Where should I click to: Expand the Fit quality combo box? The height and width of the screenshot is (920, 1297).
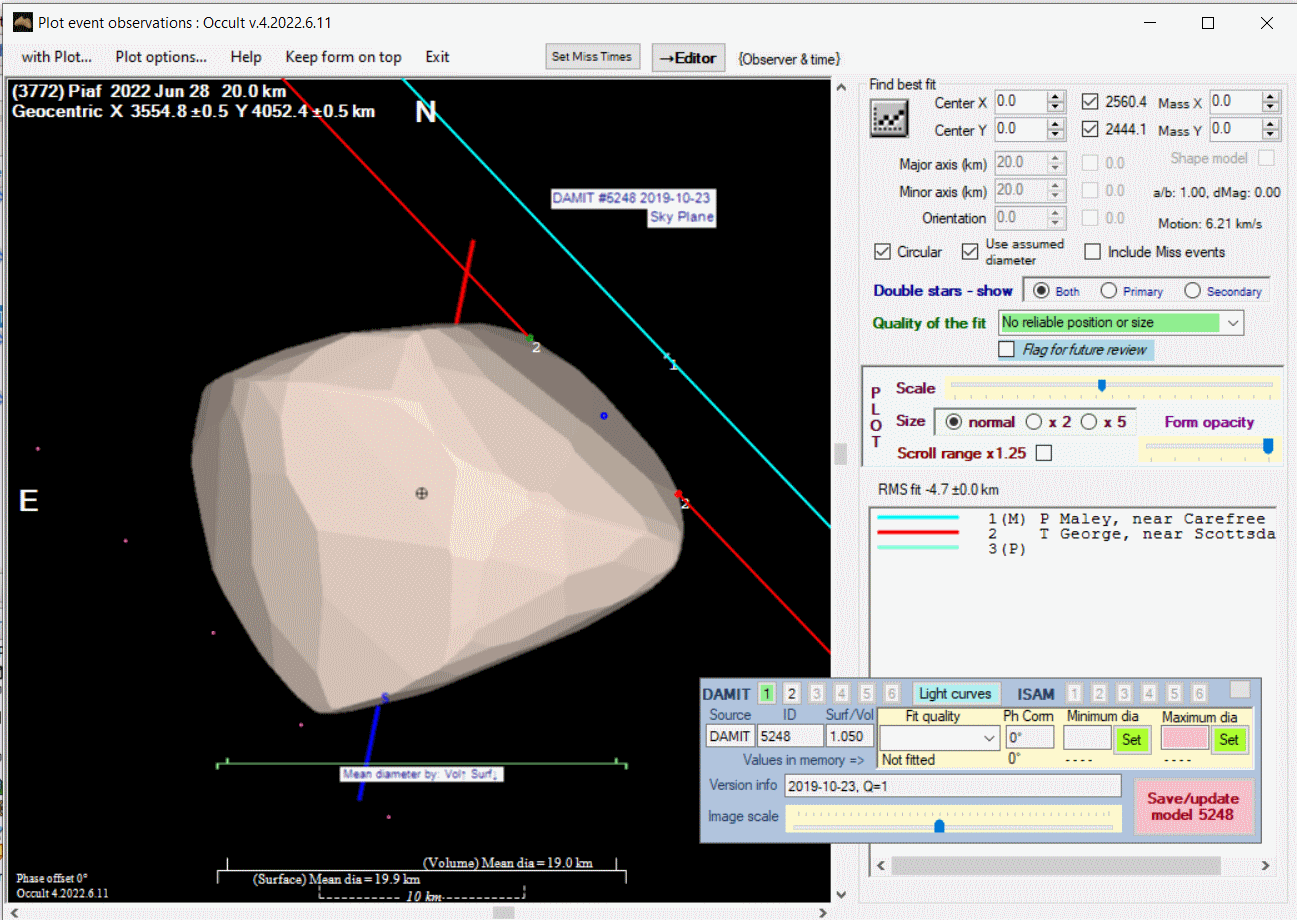coord(989,739)
